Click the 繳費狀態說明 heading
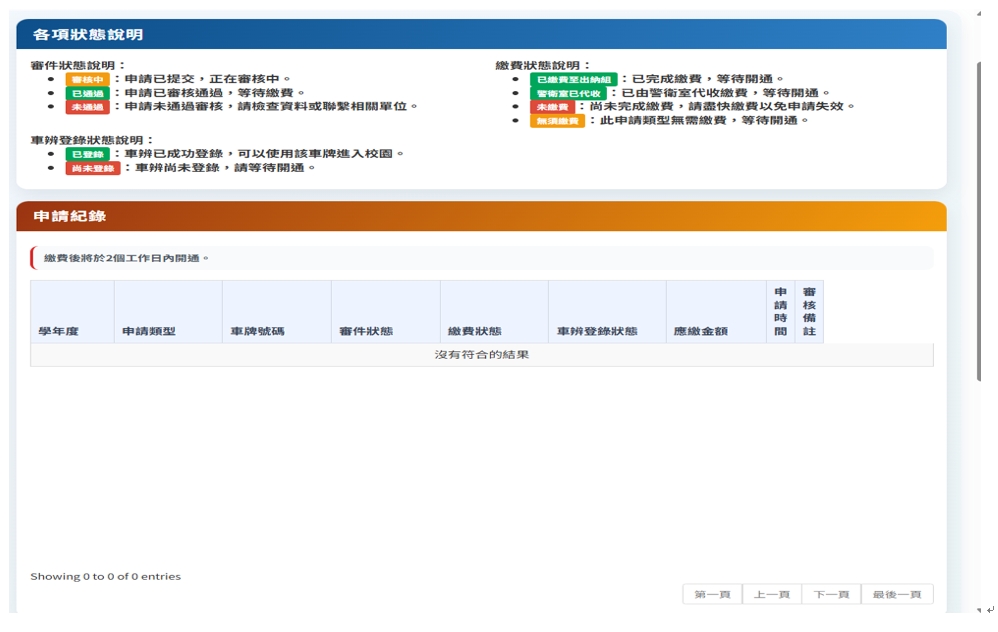Viewport: 998px width, 632px height. 542,66
